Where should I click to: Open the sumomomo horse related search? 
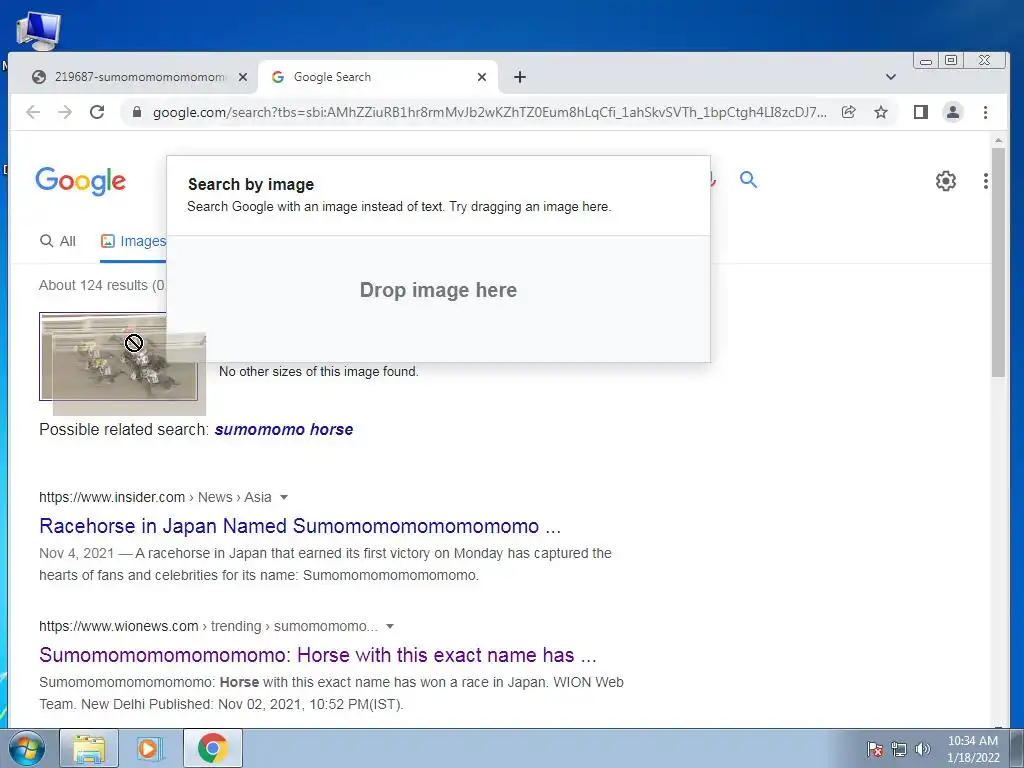click(284, 429)
